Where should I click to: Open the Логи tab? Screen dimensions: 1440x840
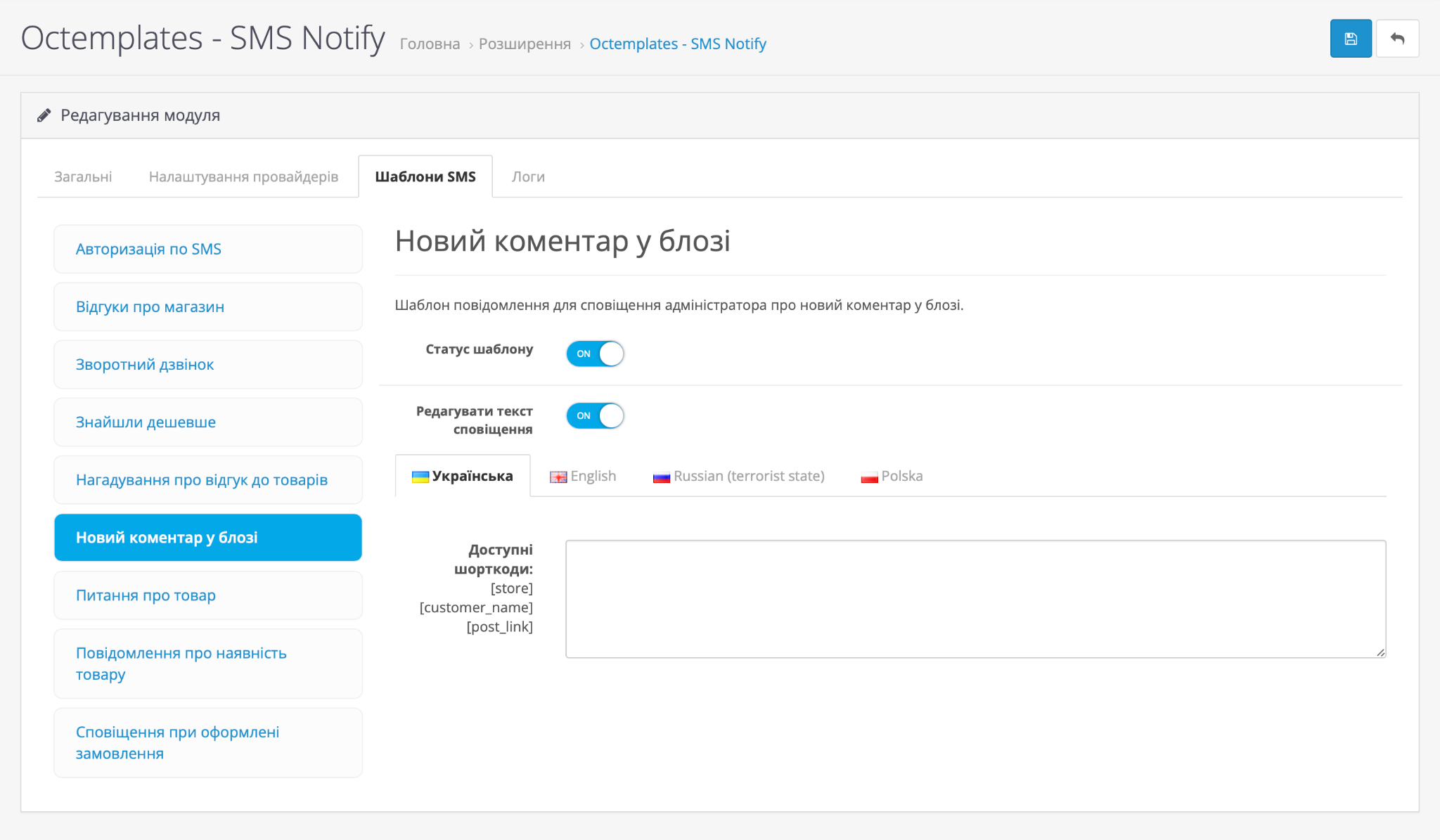click(528, 176)
